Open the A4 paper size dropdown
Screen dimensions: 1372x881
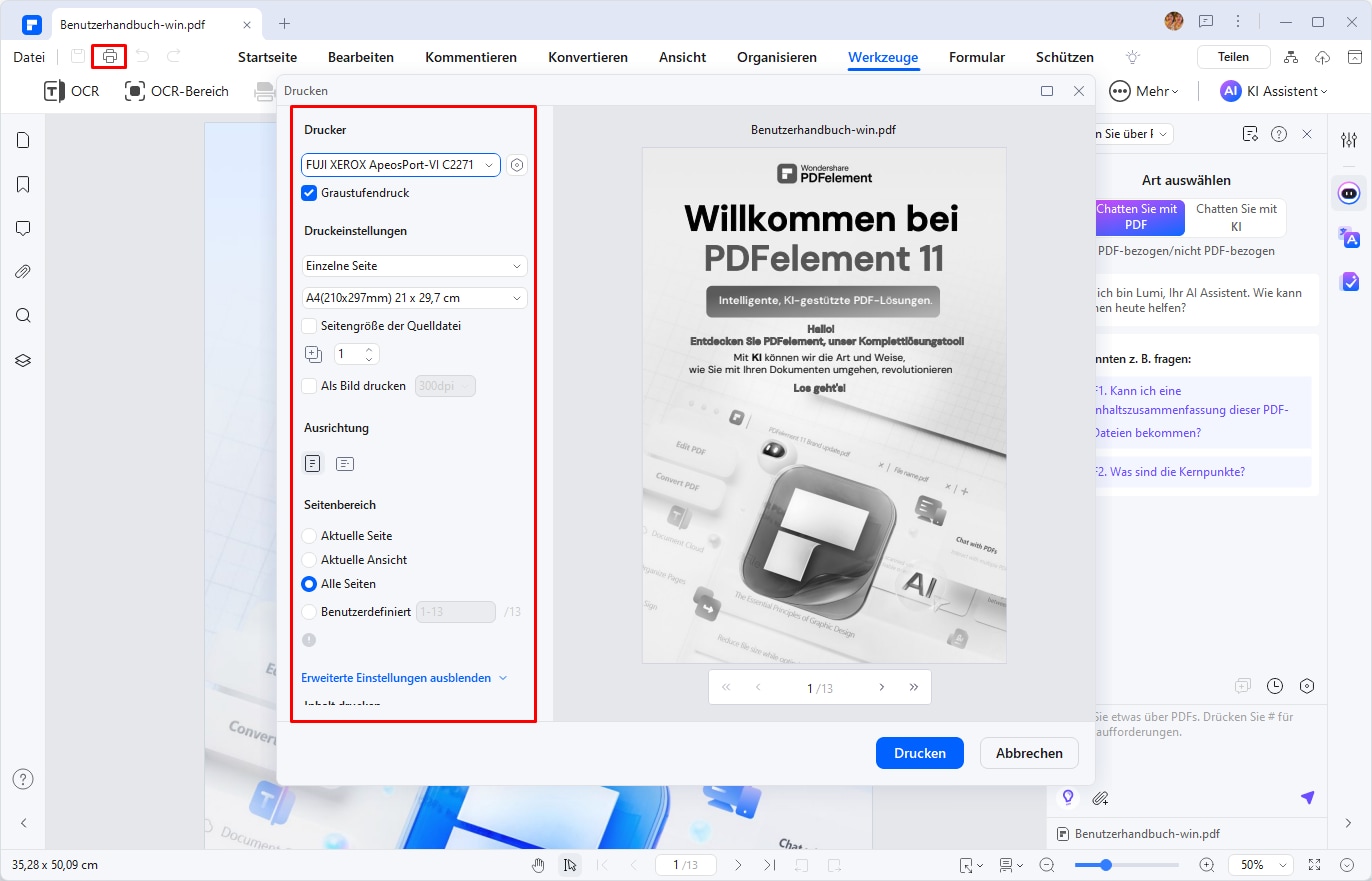[x=414, y=298]
